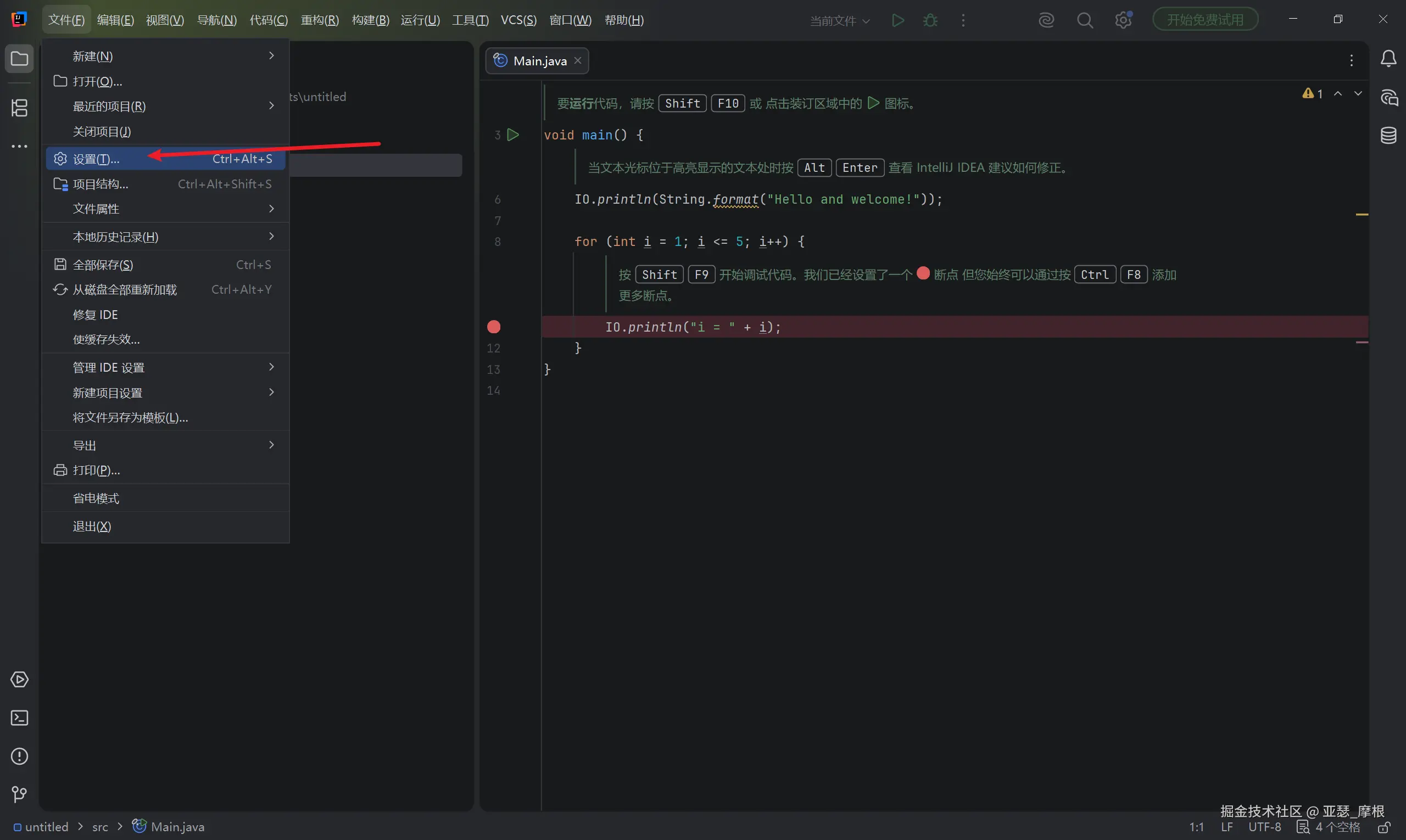Select 将文件另存为模板(L)... entry
Image resolution: width=1406 pixels, height=840 pixels.
pos(165,417)
